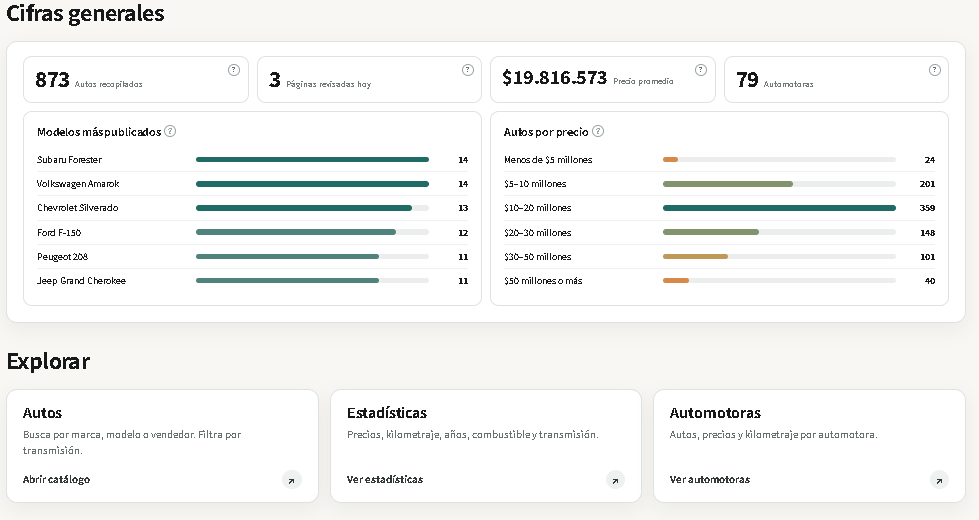Open the Estadísticas card title
The width and height of the screenshot is (979, 520).
point(386,413)
